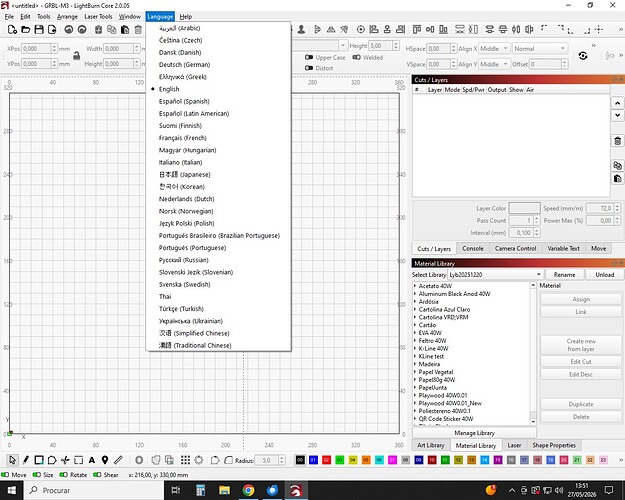Switch to the Art Library tab

431,445
